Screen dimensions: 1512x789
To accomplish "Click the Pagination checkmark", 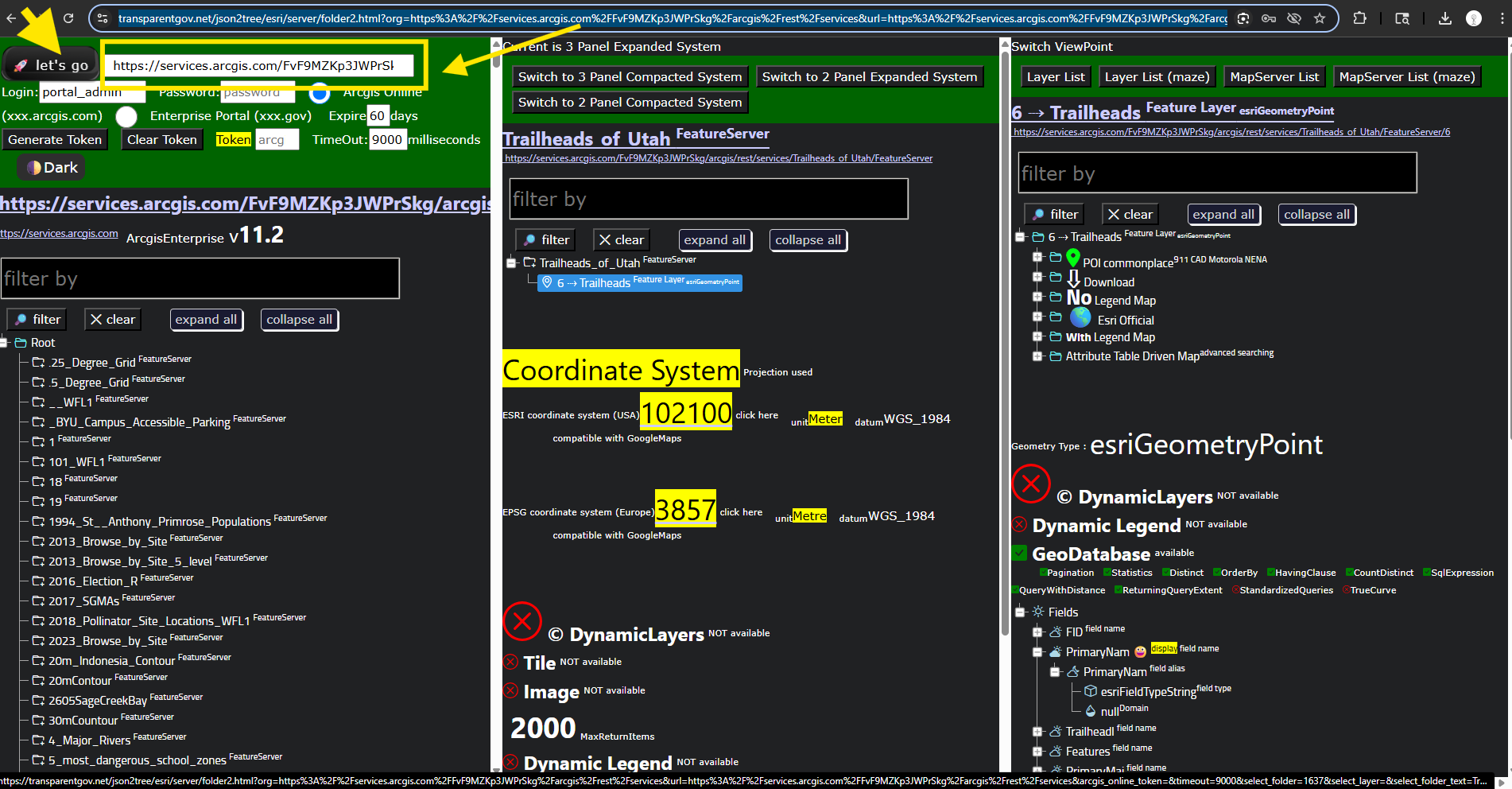I will [x=1043, y=573].
